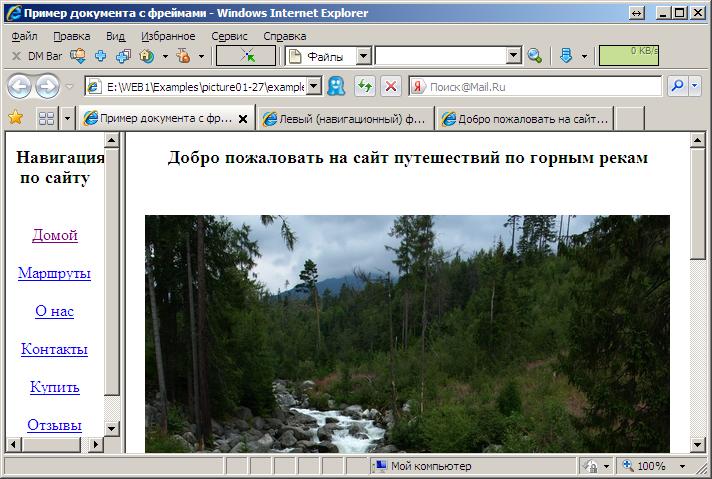Click the magnifier search button
Image resolution: width=712 pixels, height=479 pixels.
click(677, 86)
